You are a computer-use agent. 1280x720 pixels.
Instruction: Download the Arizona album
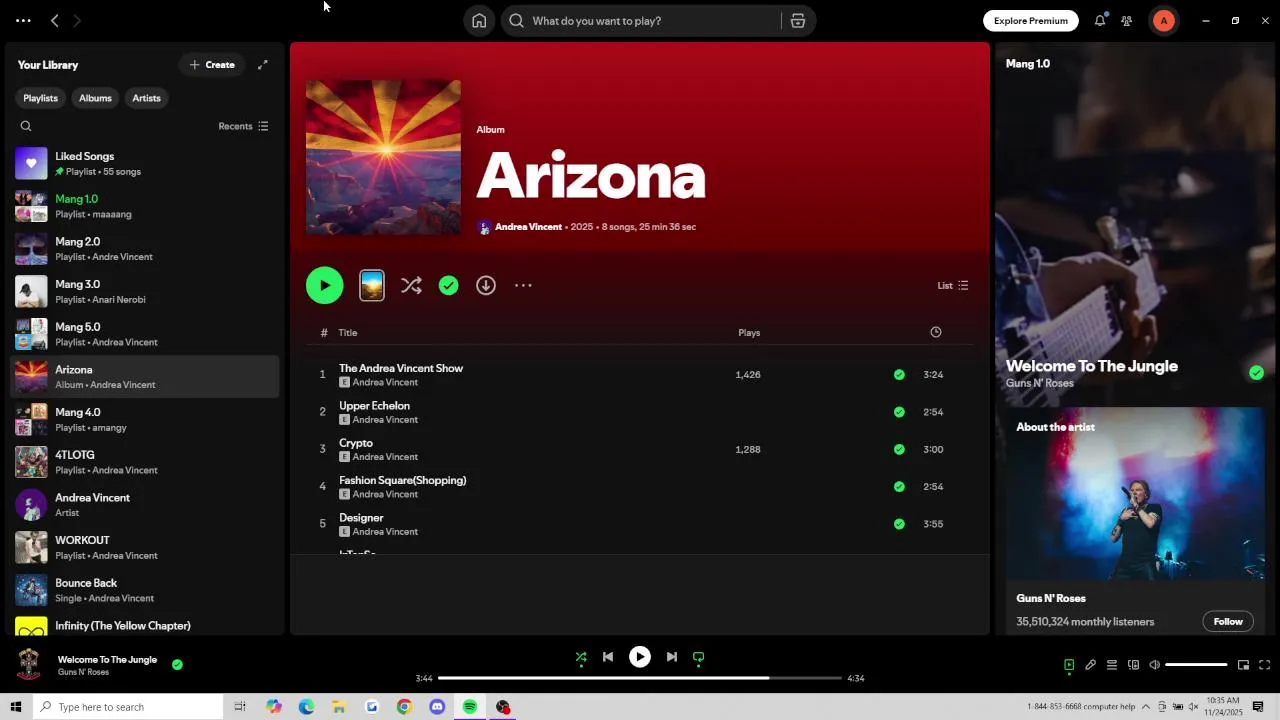(x=486, y=286)
